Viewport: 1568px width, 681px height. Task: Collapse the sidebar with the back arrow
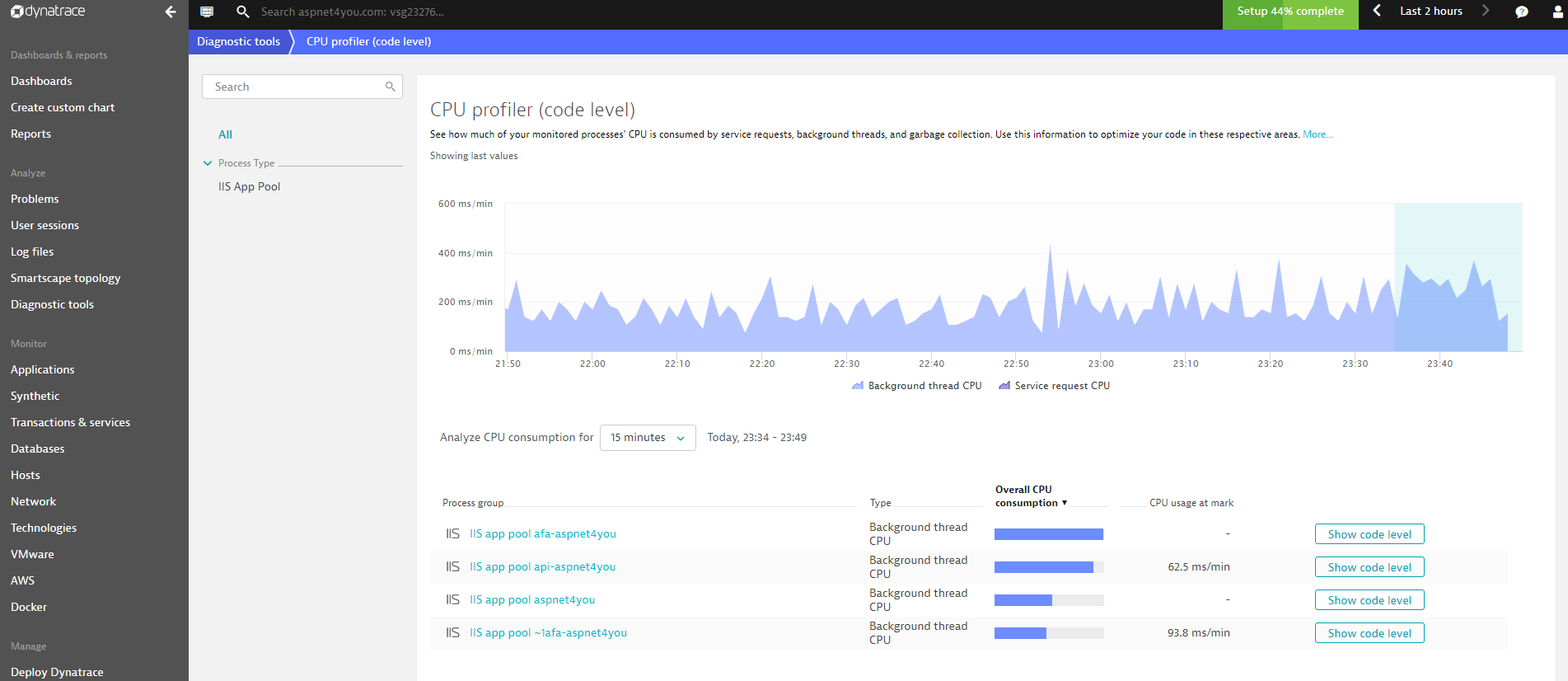coord(171,12)
